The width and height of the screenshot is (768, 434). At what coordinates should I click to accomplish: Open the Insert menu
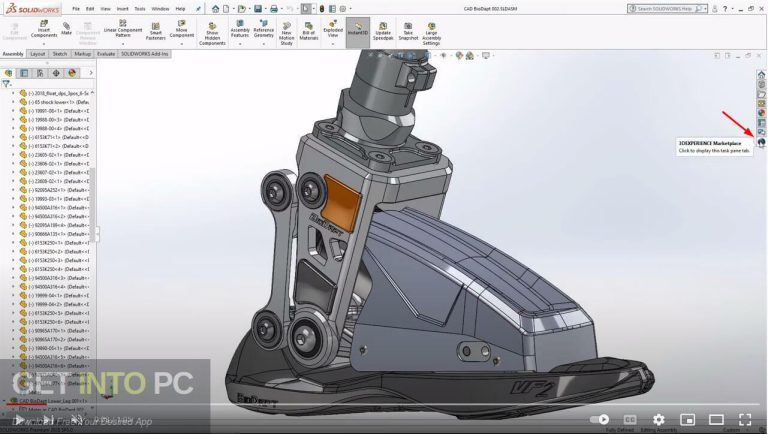point(122,9)
